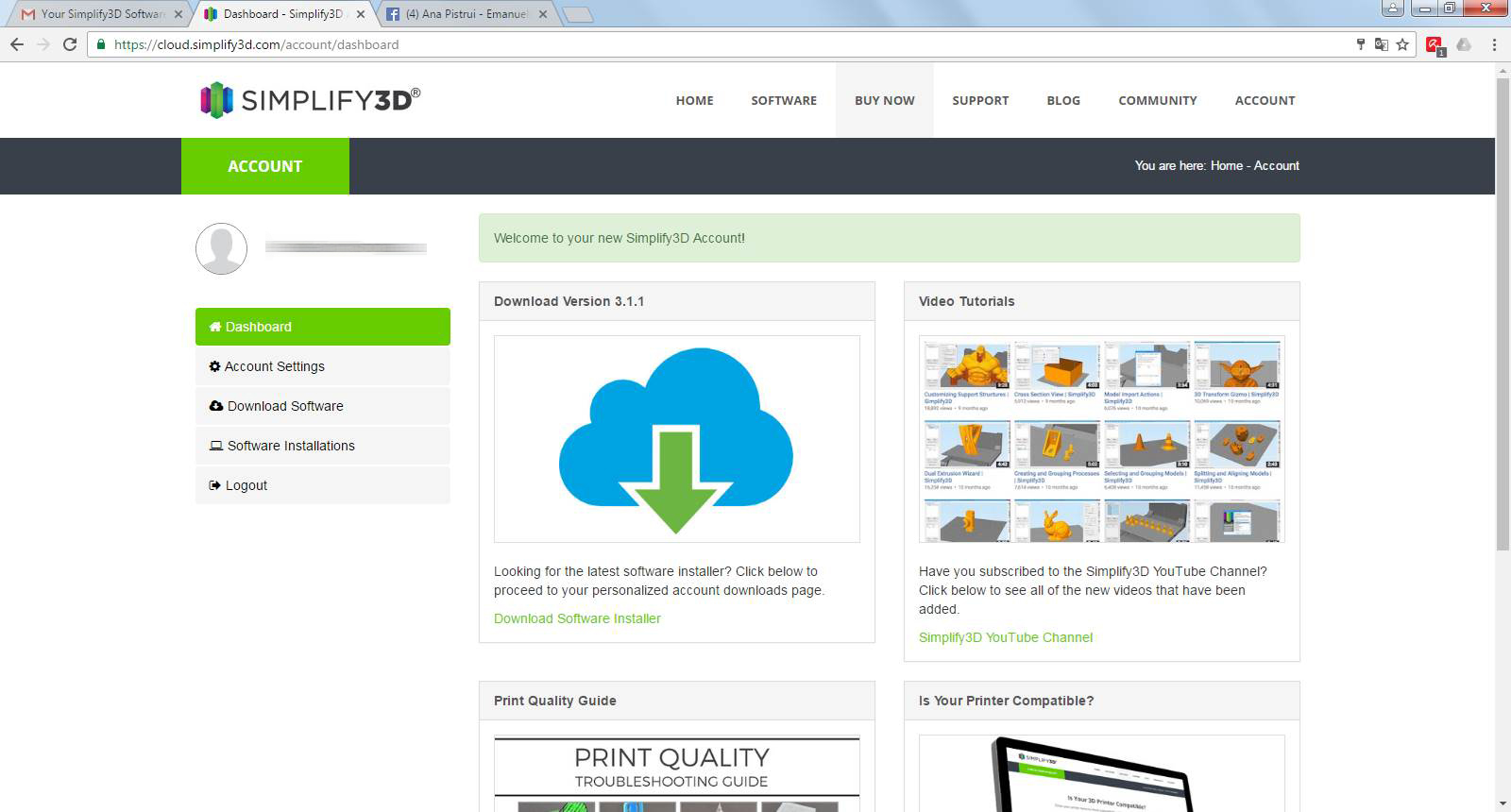1511x812 pixels.
Task: Go to BLOG in the navigation
Action: (x=1063, y=100)
